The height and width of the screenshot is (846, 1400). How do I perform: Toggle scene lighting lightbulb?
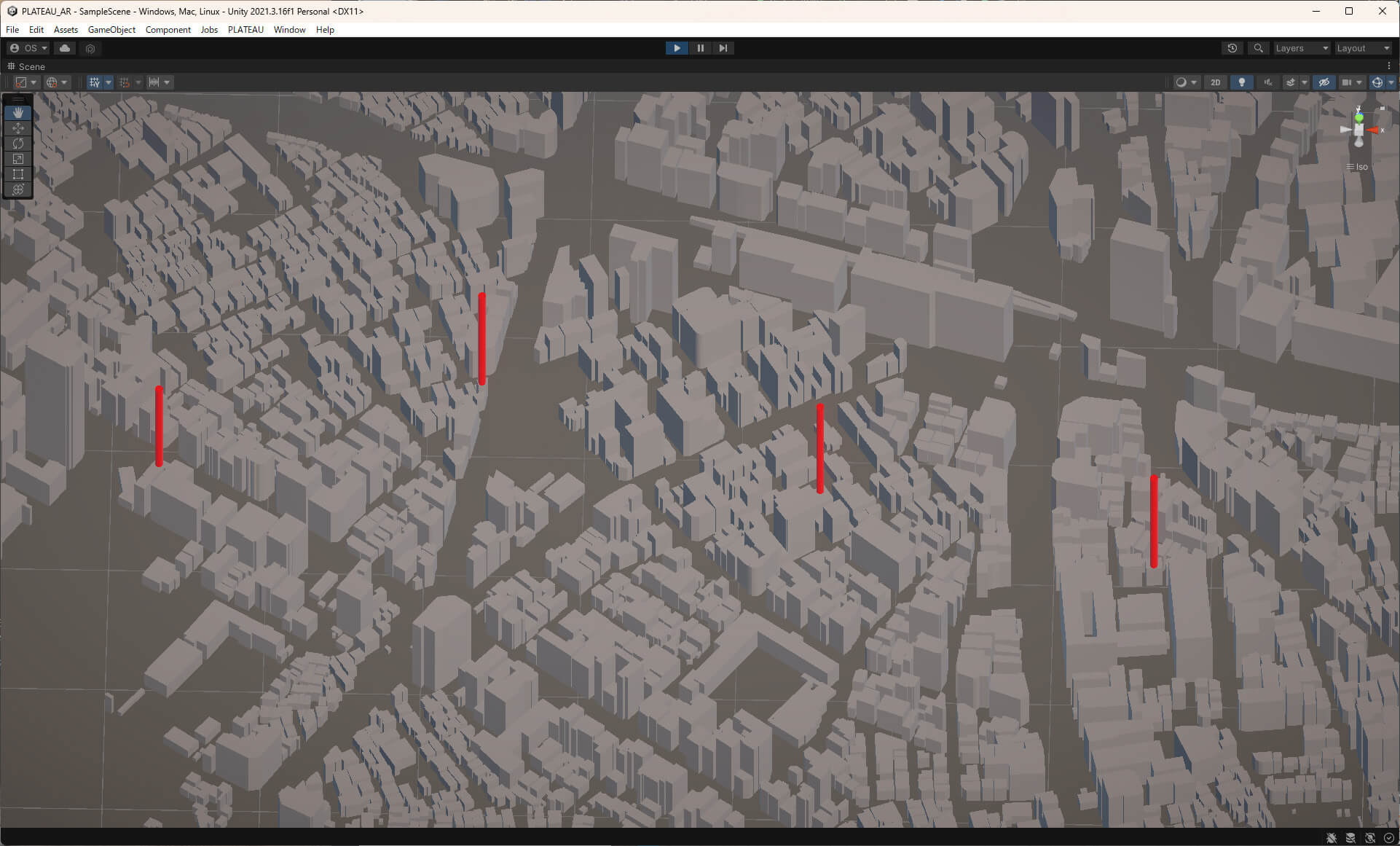tap(1242, 82)
